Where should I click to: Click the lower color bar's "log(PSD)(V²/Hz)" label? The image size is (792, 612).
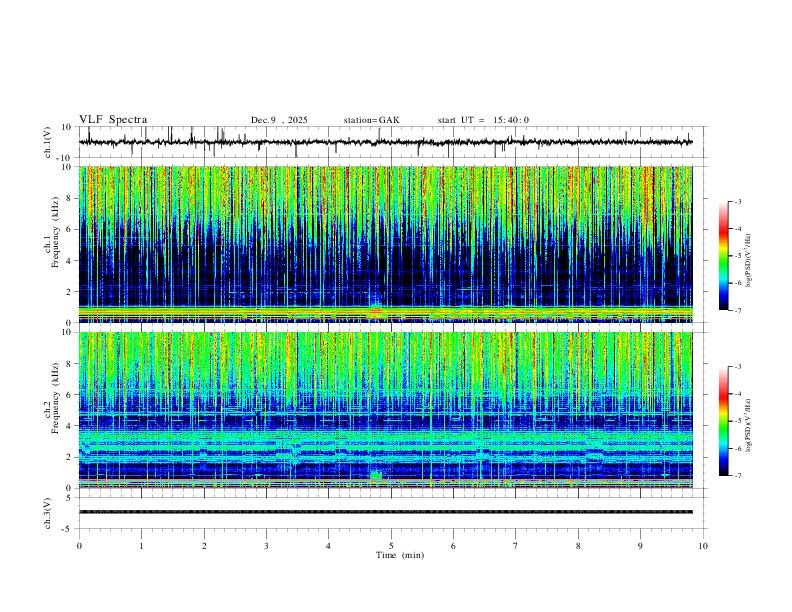(x=748, y=426)
